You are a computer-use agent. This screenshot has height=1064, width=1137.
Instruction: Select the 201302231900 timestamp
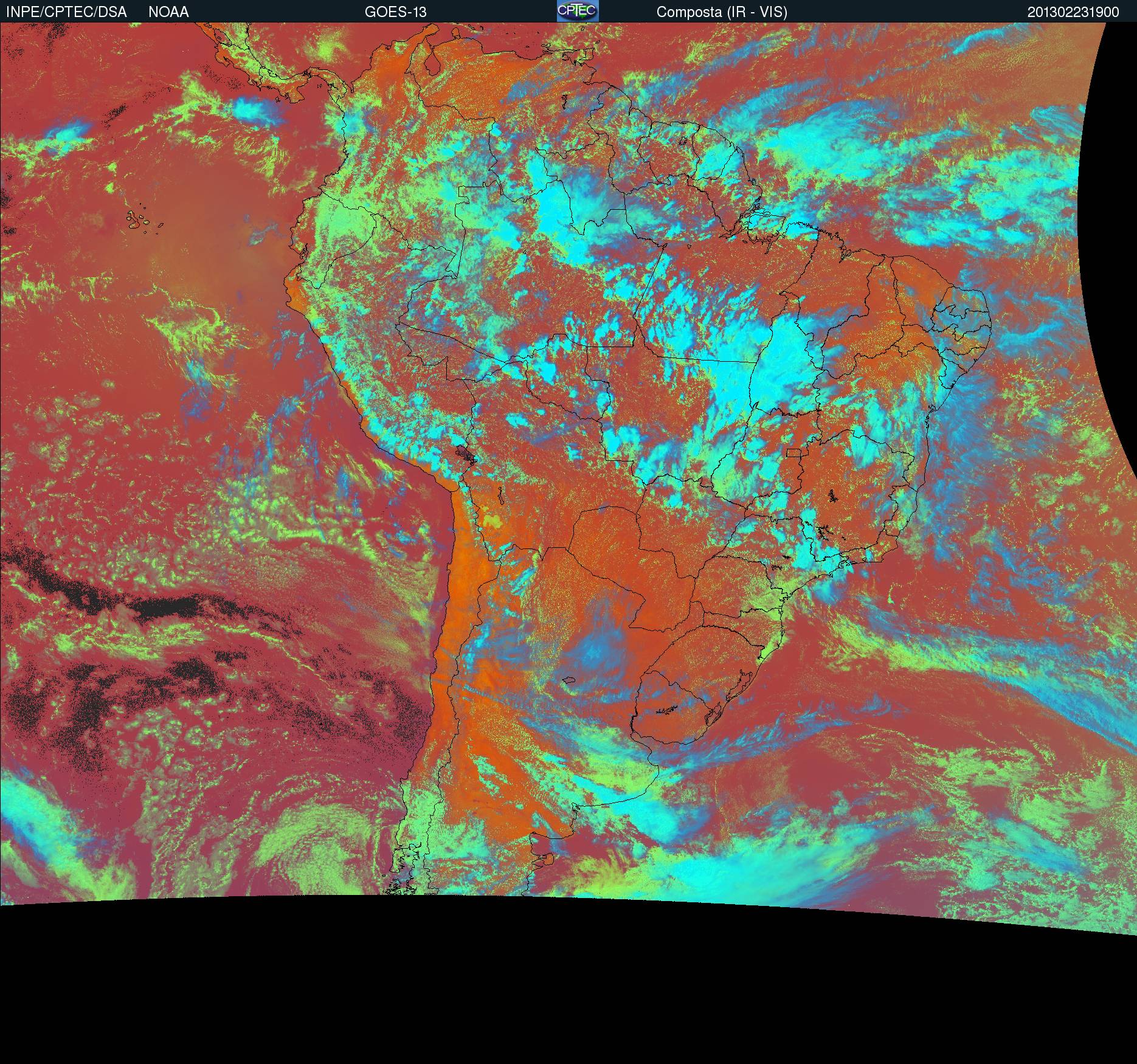click(1073, 12)
